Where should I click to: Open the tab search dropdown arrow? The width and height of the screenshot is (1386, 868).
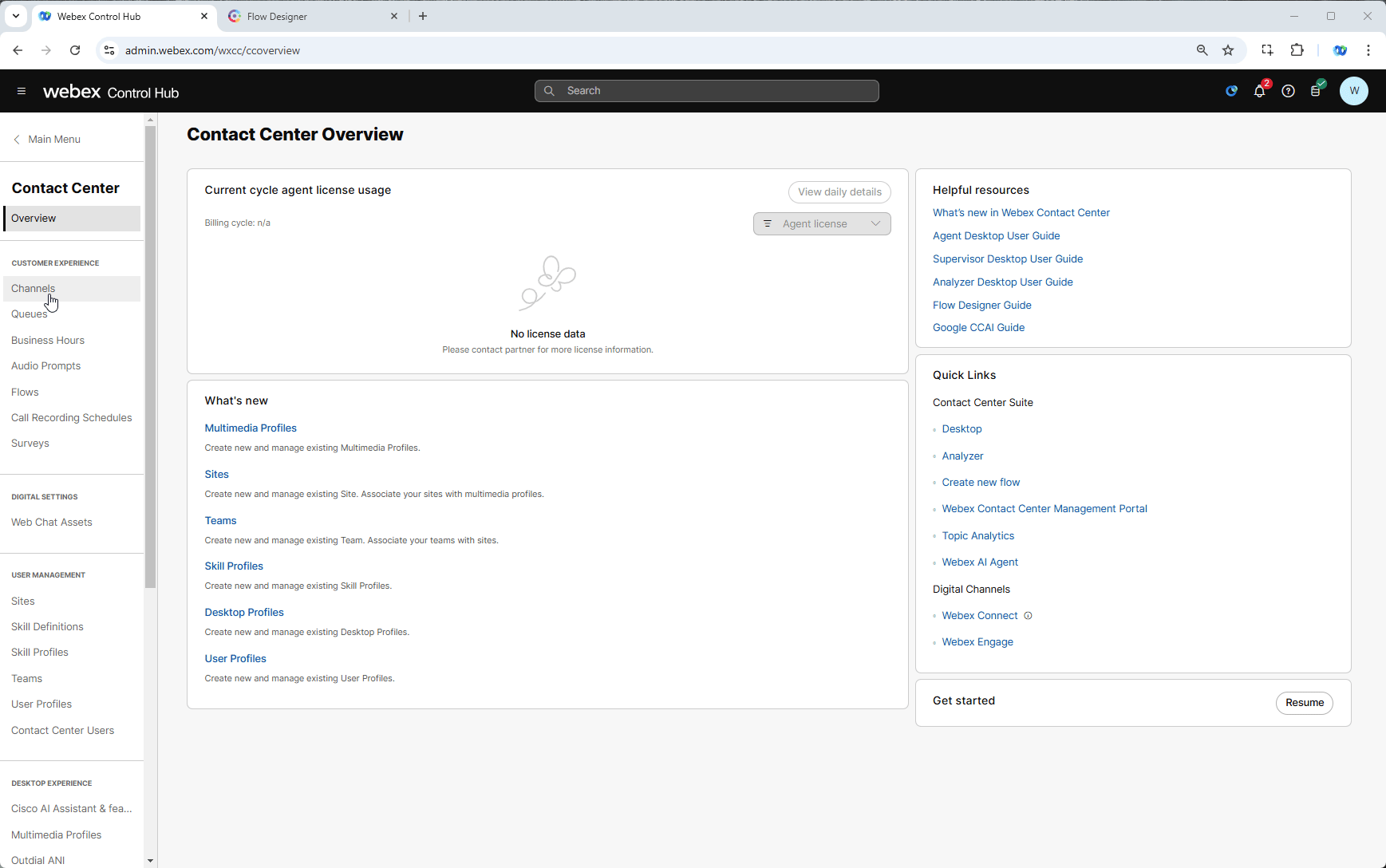click(15, 16)
